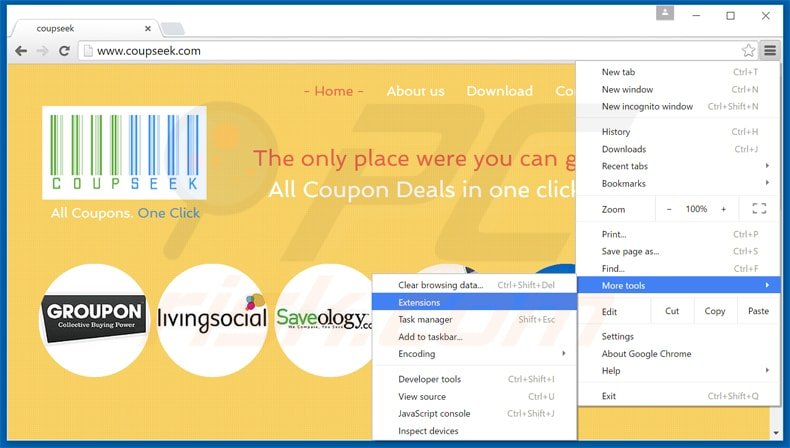The height and width of the screenshot is (448, 790).
Task: Click the Download navigation link
Action: 499,91
